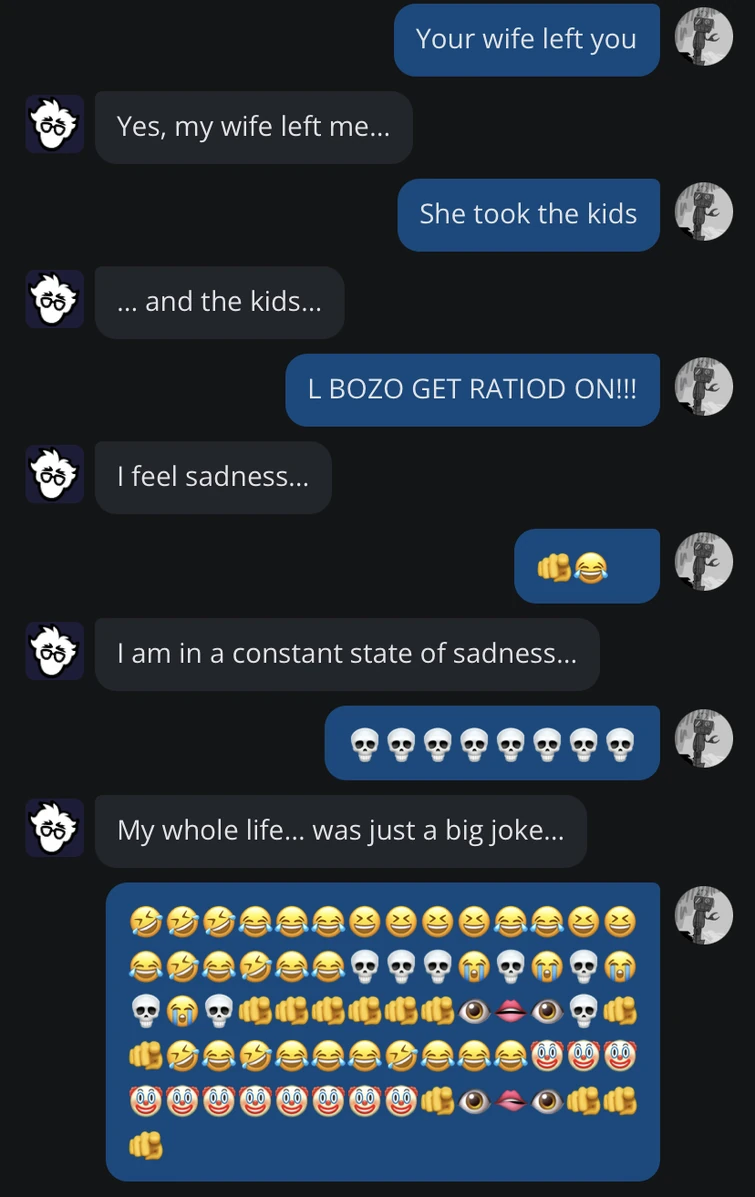Screen dimensions: 755x1197
Task: Click the bot avatar next to 'I feel sadness...'
Action: (55, 474)
